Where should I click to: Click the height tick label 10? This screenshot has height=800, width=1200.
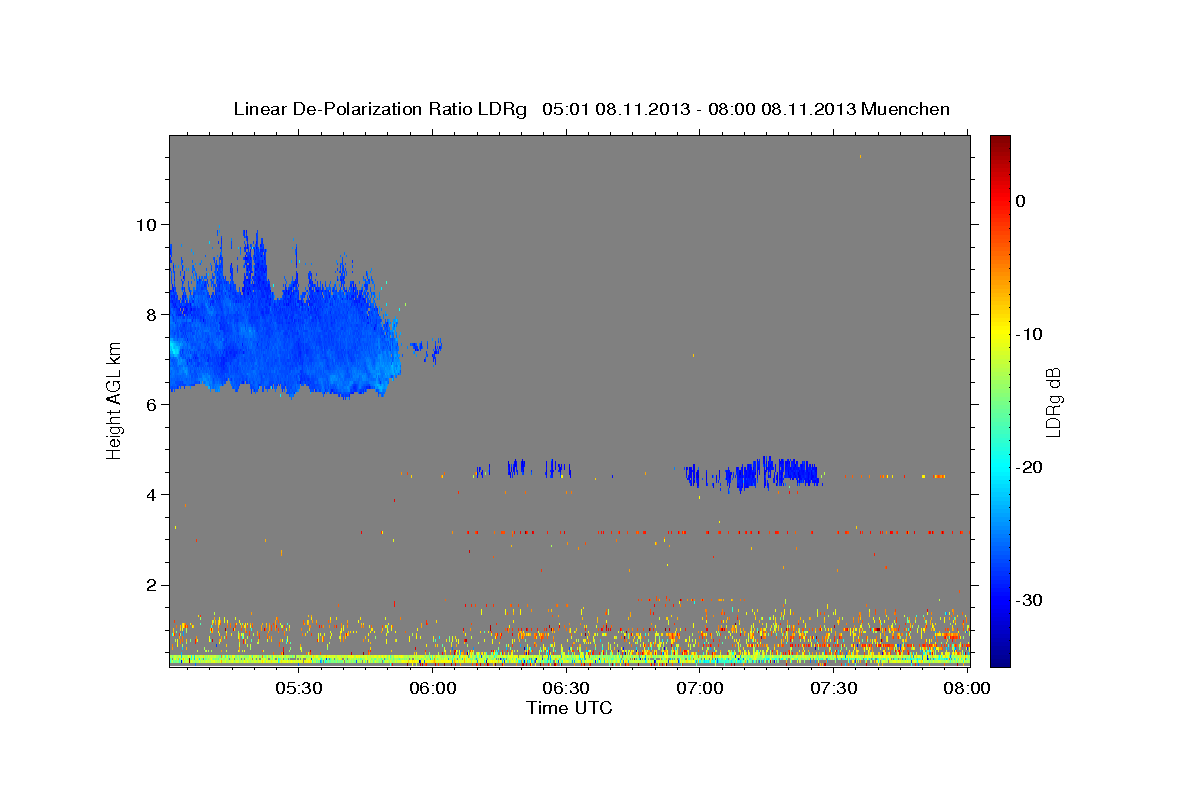148,224
